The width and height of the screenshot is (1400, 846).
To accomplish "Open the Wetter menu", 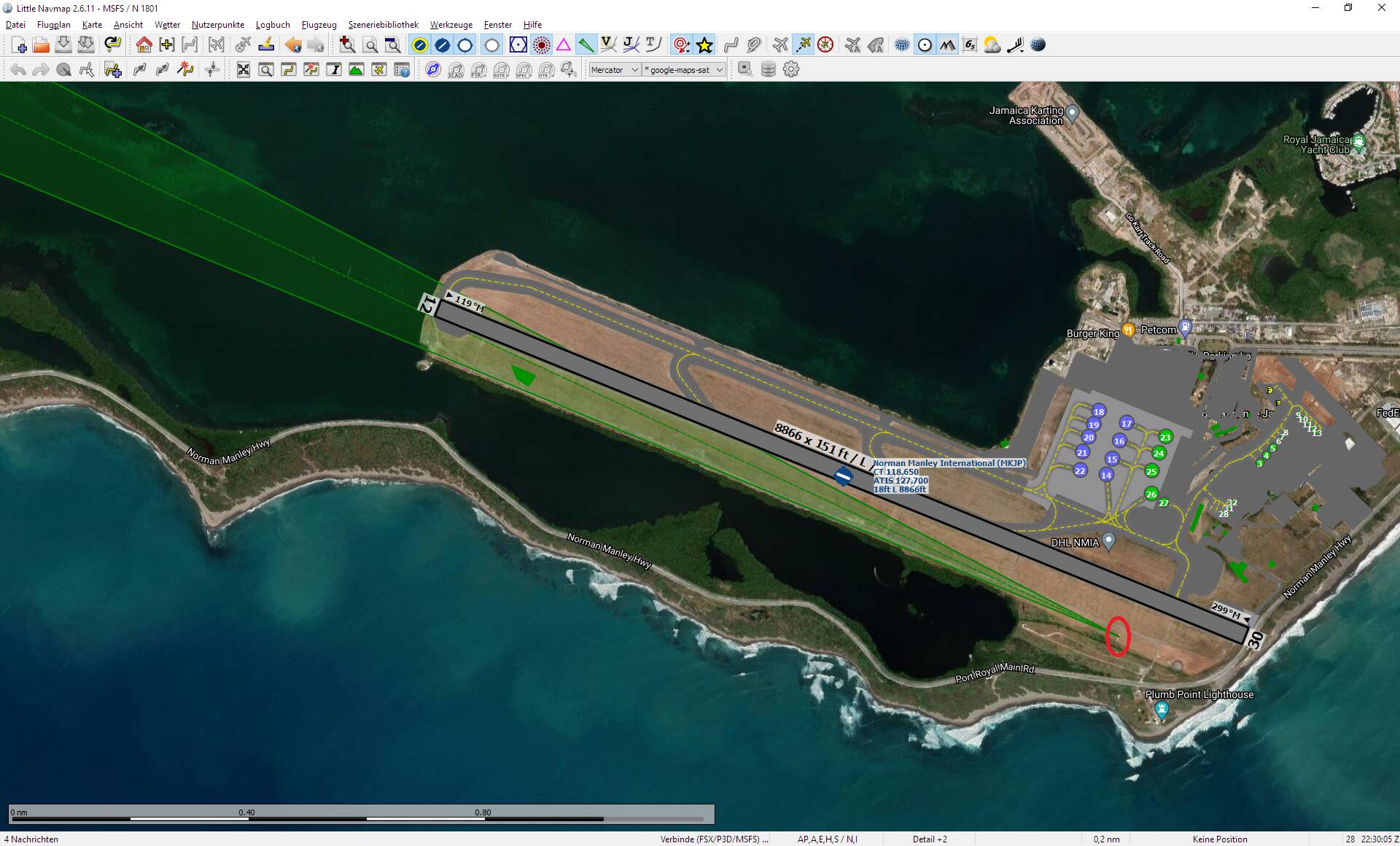I will coord(167,24).
